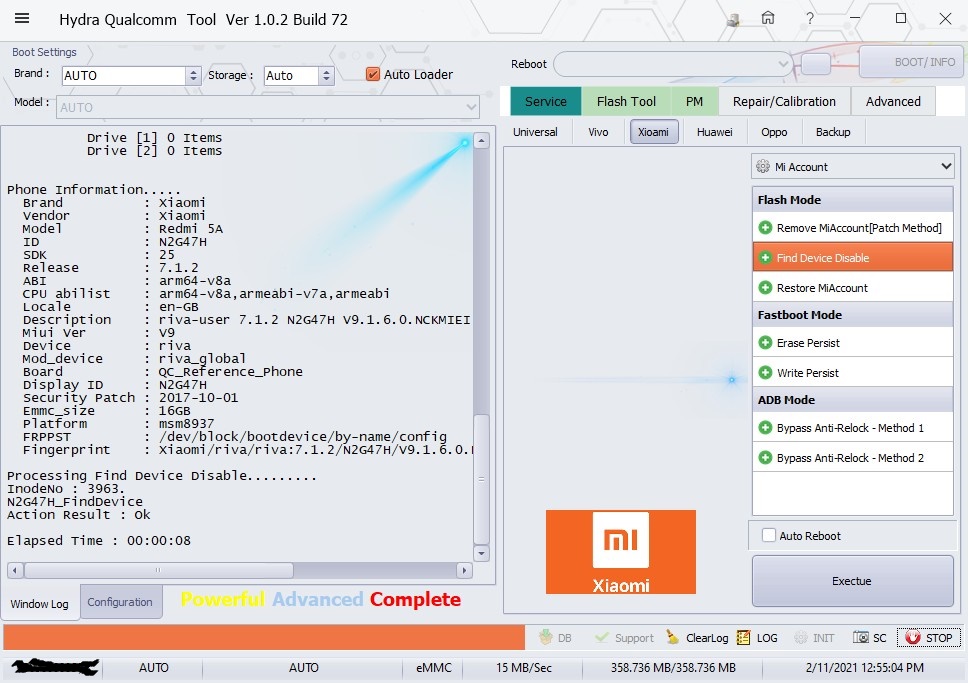This screenshot has height=683, width=968.
Task: Switch to the Configuration tab
Action: coord(120,601)
